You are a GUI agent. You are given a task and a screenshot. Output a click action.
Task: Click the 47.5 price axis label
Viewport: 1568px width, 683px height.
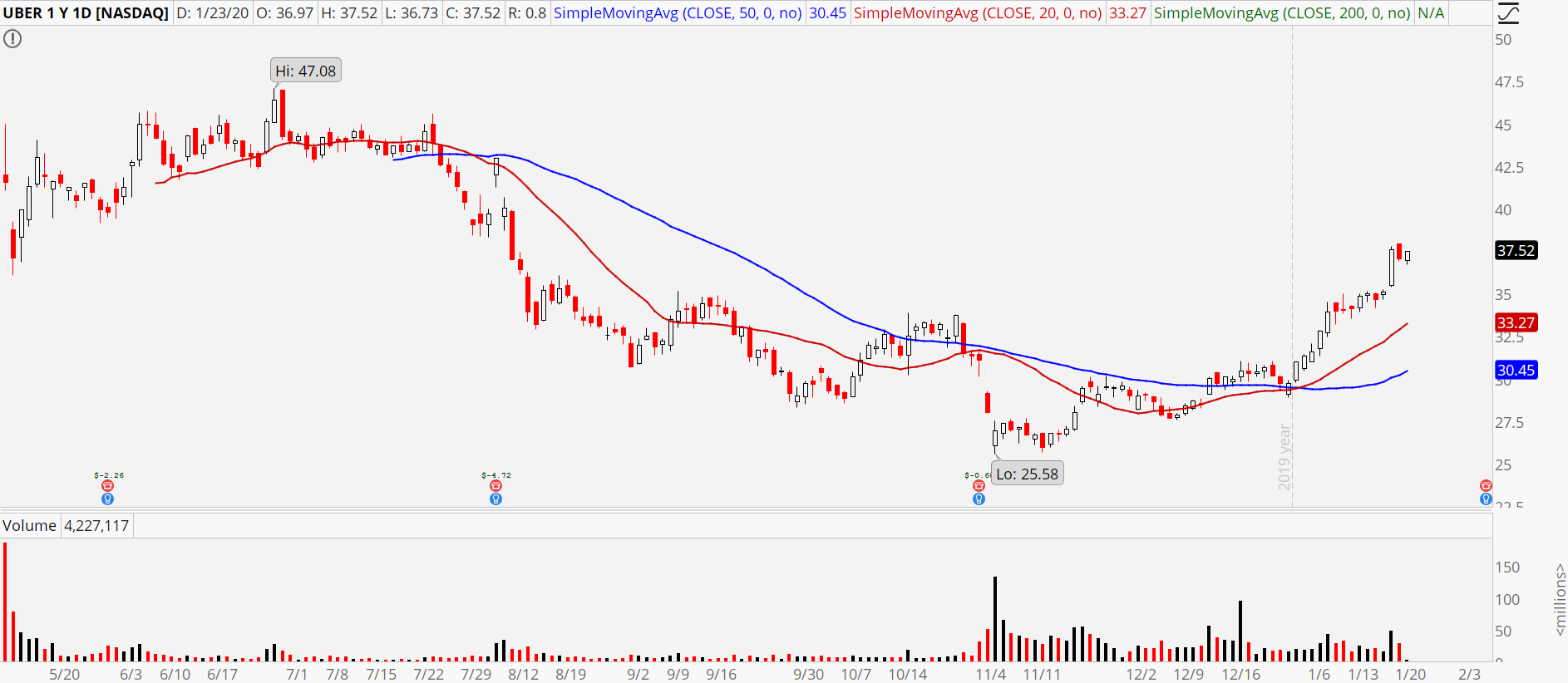tap(1509, 82)
